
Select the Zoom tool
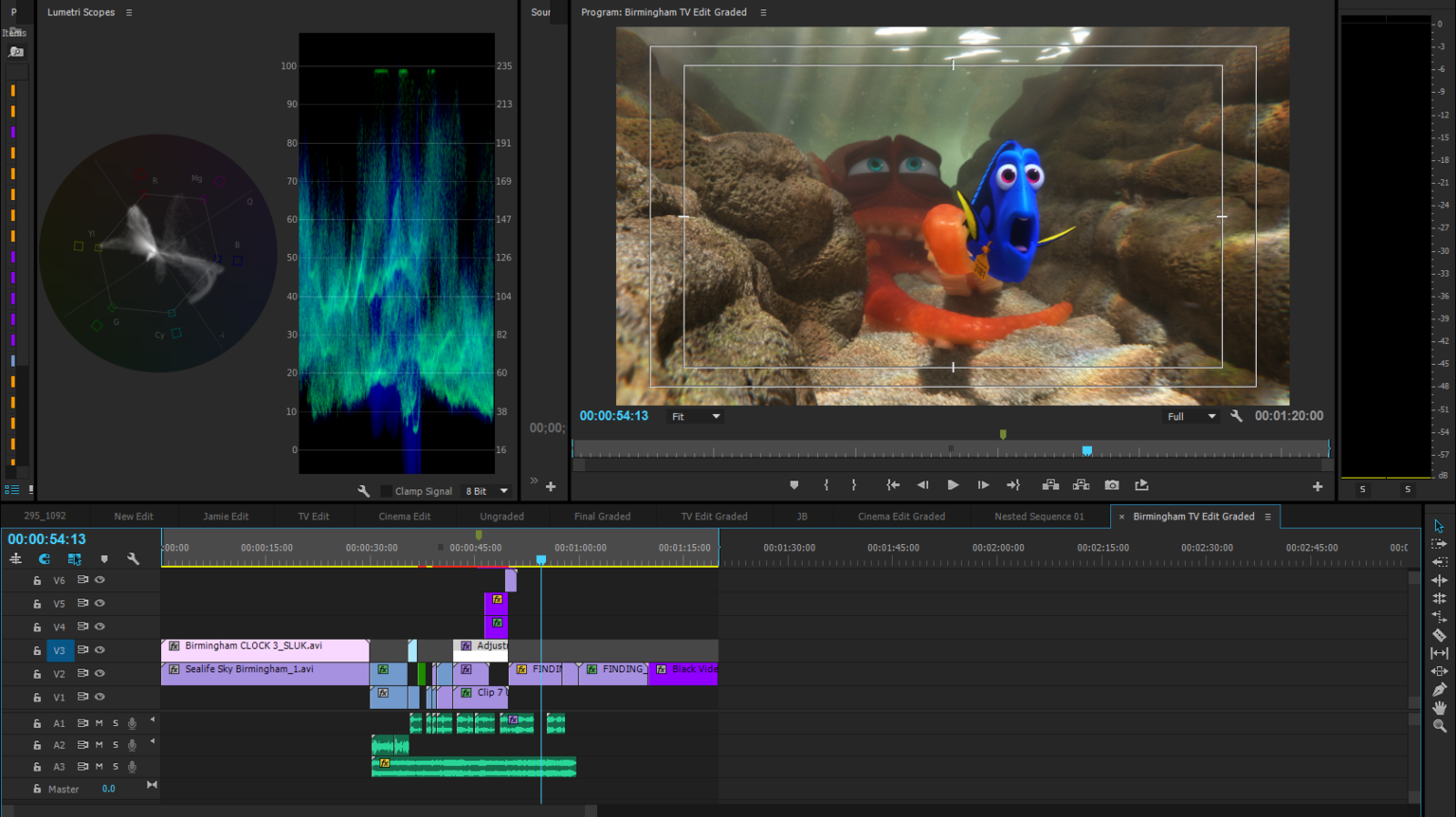tap(1439, 726)
